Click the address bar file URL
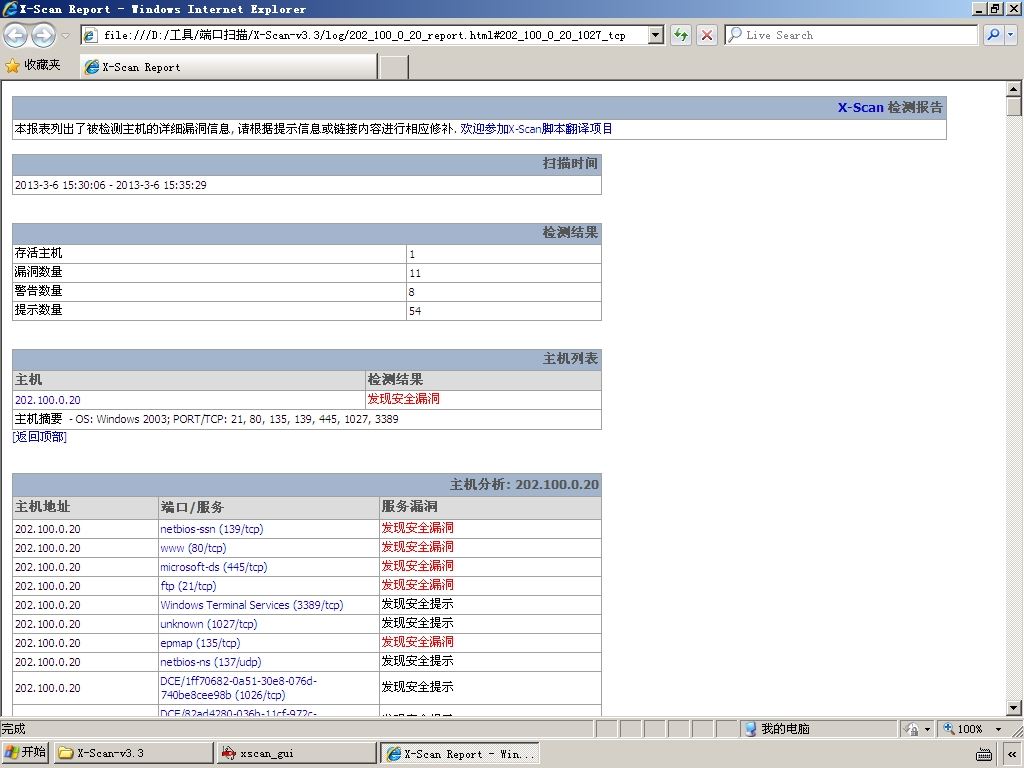 tap(364, 35)
